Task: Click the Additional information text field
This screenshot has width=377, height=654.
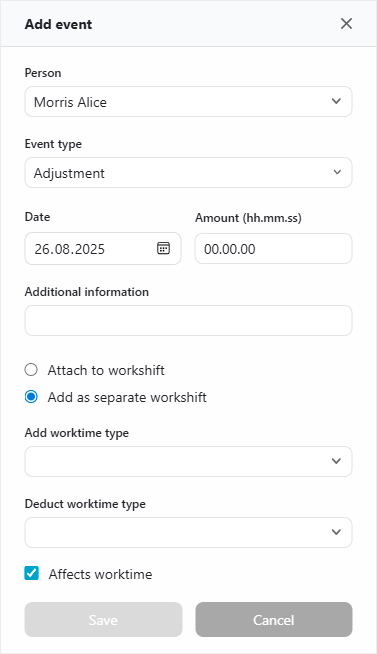Action: (x=188, y=320)
